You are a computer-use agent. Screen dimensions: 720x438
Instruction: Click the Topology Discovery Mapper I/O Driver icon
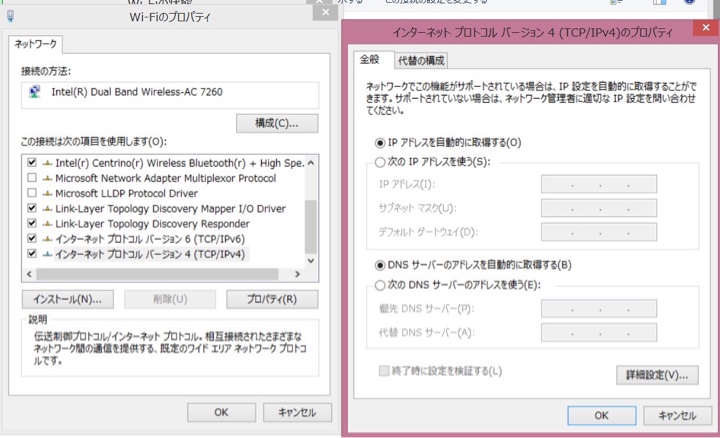point(47,209)
